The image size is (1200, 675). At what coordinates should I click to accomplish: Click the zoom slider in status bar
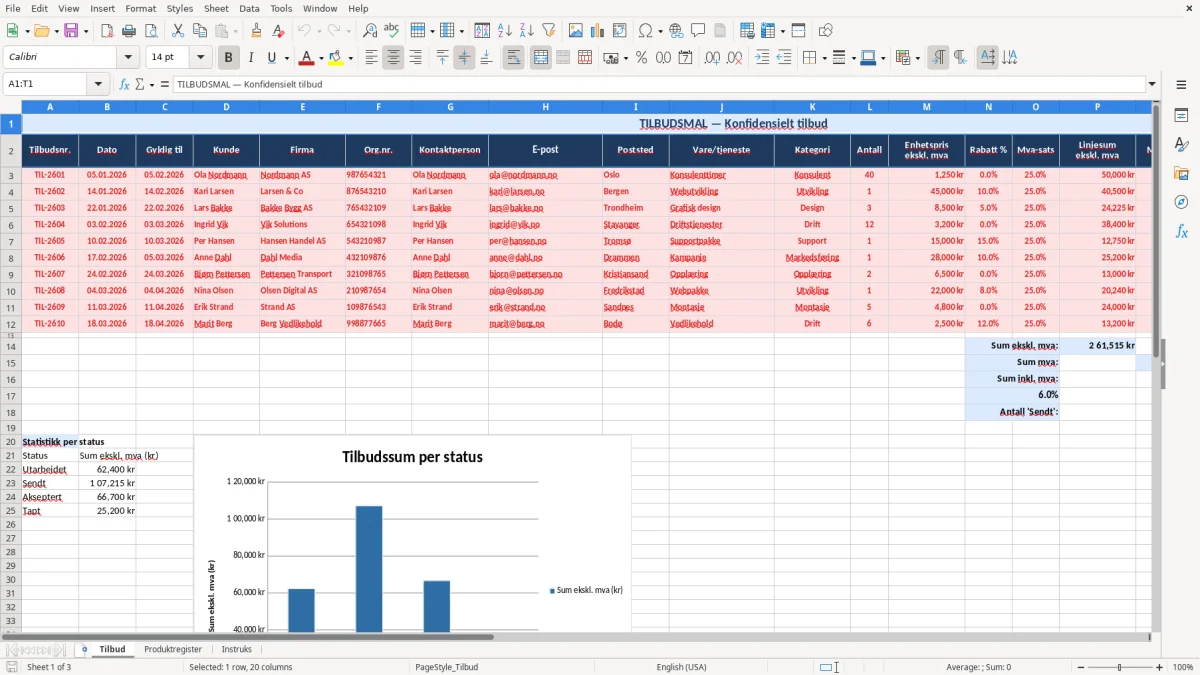pyautogui.click(x=1120, y=667)
